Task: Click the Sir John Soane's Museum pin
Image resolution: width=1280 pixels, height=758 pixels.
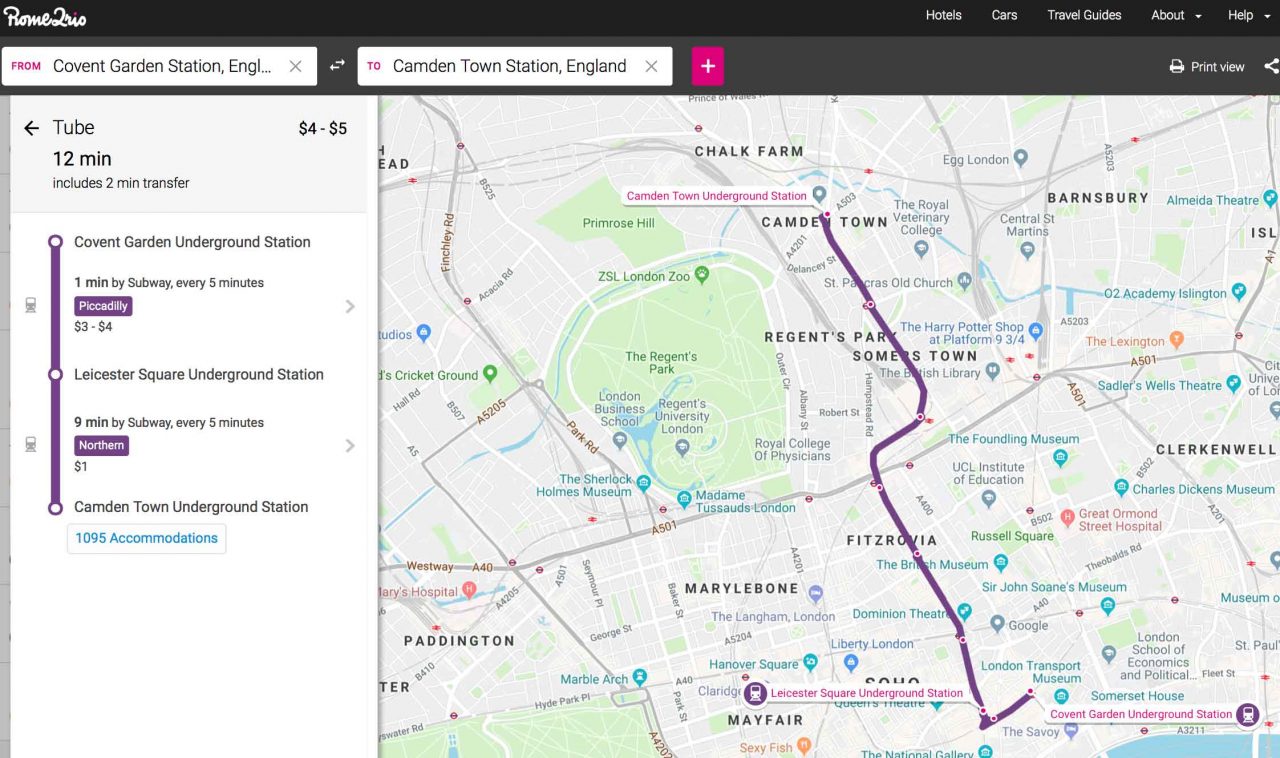Action: [x=1108, y=605]
